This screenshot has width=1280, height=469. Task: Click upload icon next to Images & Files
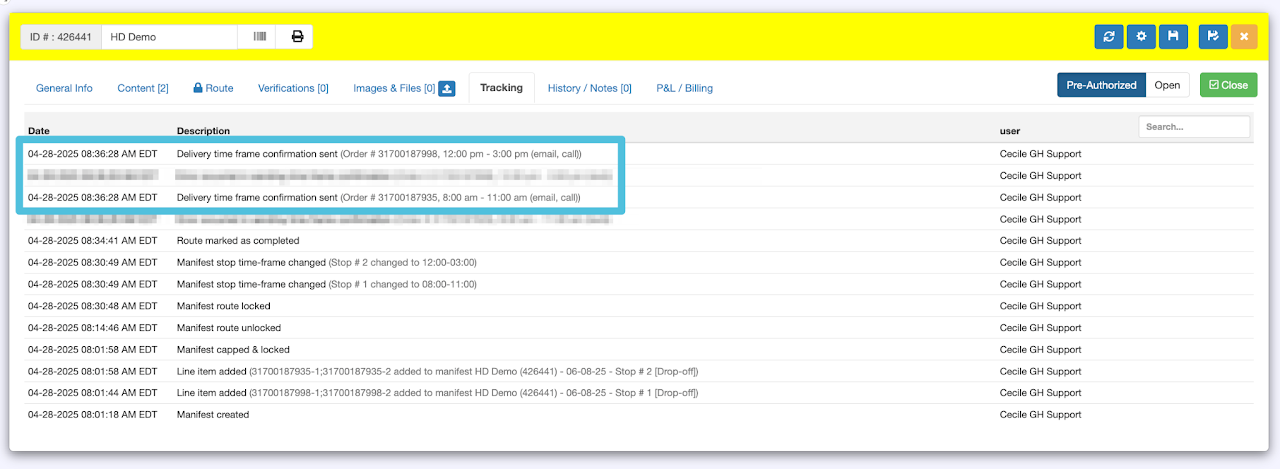click(x=448, y=88)
